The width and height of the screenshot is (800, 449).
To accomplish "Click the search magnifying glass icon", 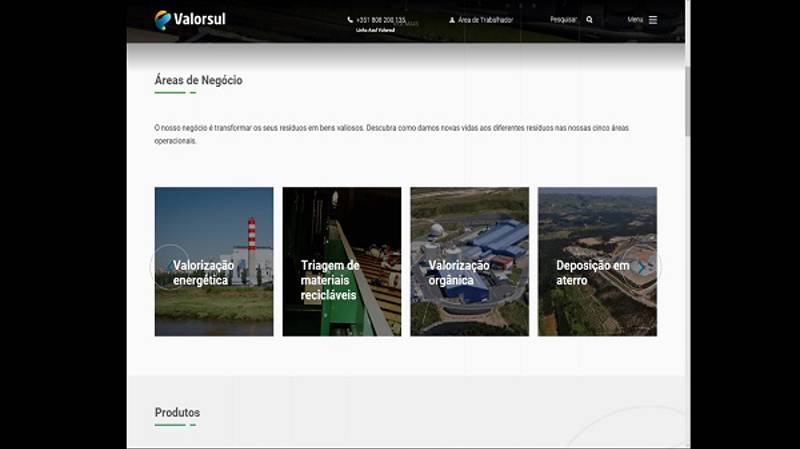I will click(x=589, y=20).
